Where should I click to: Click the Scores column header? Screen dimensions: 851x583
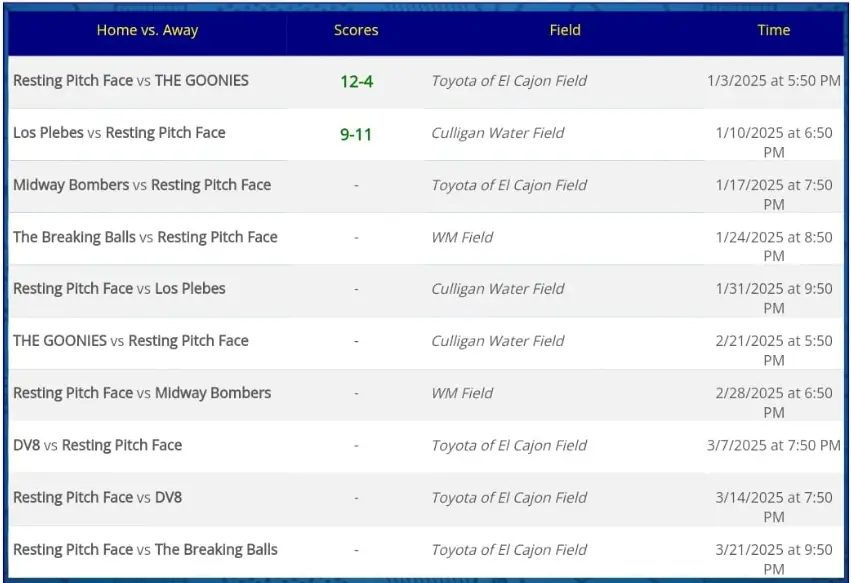pos(356,30)
